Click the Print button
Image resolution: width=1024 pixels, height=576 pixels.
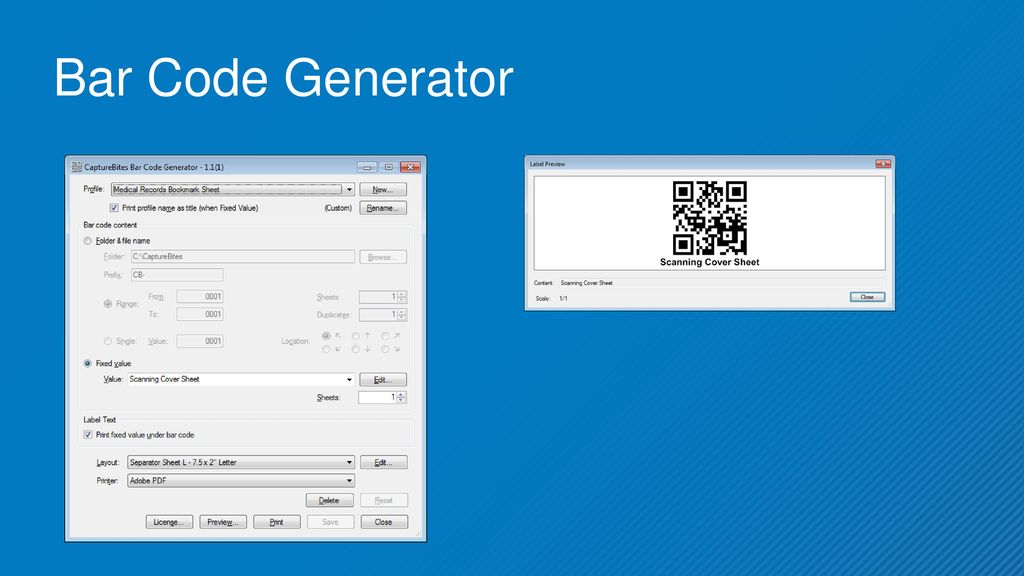pyautogui.click(x=277, y=522)
